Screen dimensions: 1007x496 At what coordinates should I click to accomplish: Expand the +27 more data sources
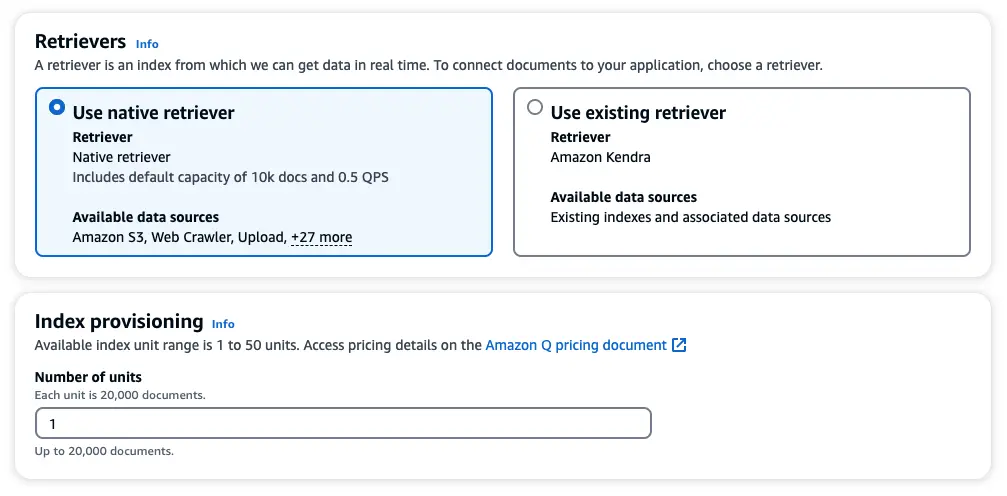[321, 238]
